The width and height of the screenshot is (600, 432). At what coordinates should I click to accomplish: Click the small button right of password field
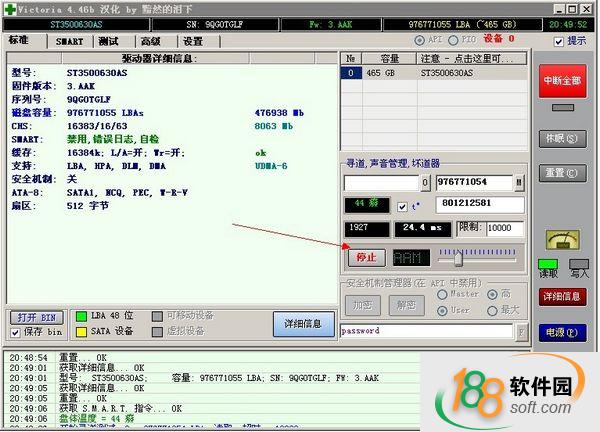(x=521, y=332)
